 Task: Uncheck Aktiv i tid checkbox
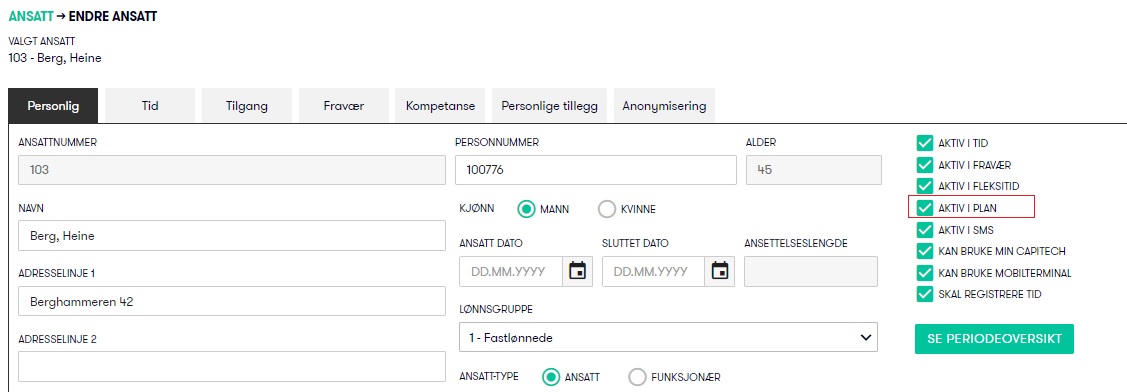click(x=924, y=143)
